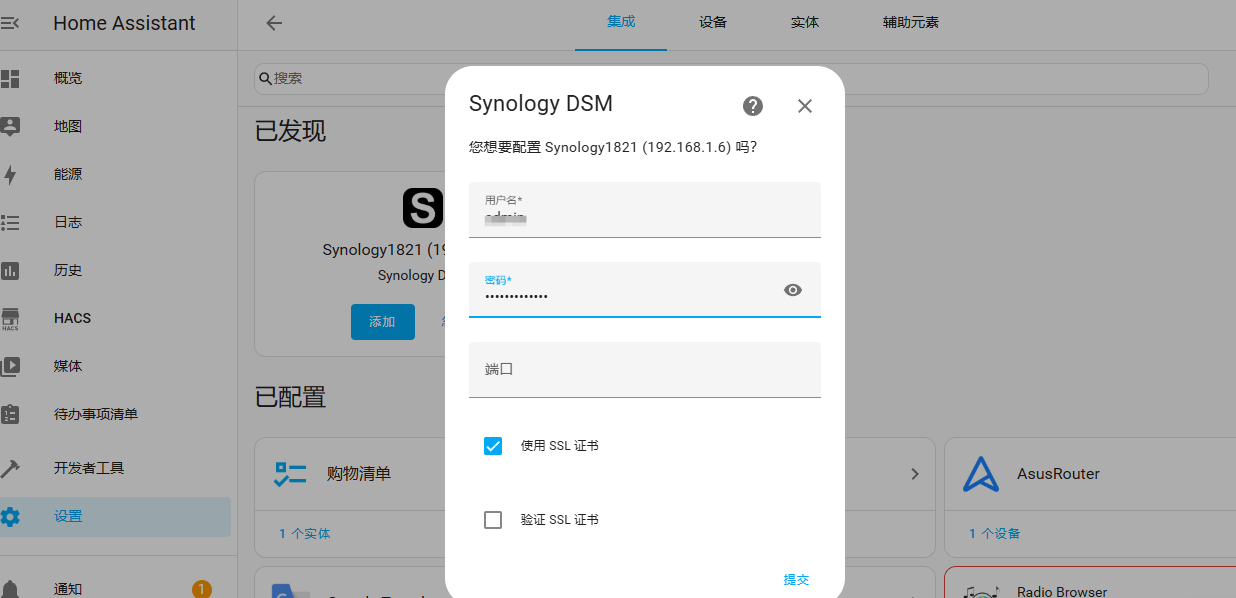The image size is (1236, 598).
Task: Uncheck 使用 SSL 证书 checkbox
Action: [493, 446]
